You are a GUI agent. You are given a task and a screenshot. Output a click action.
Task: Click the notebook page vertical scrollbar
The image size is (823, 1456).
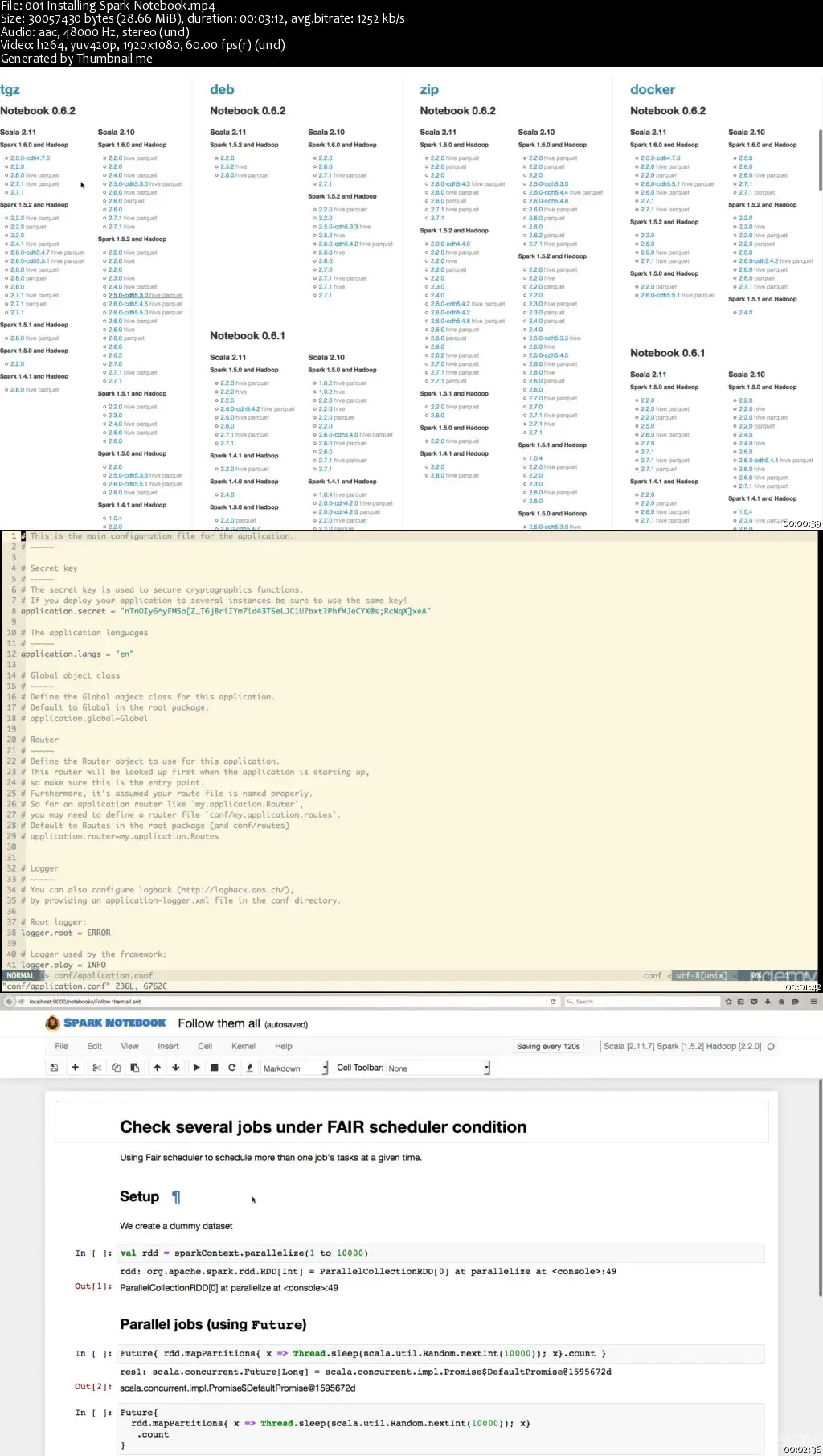pos(820,1188)
